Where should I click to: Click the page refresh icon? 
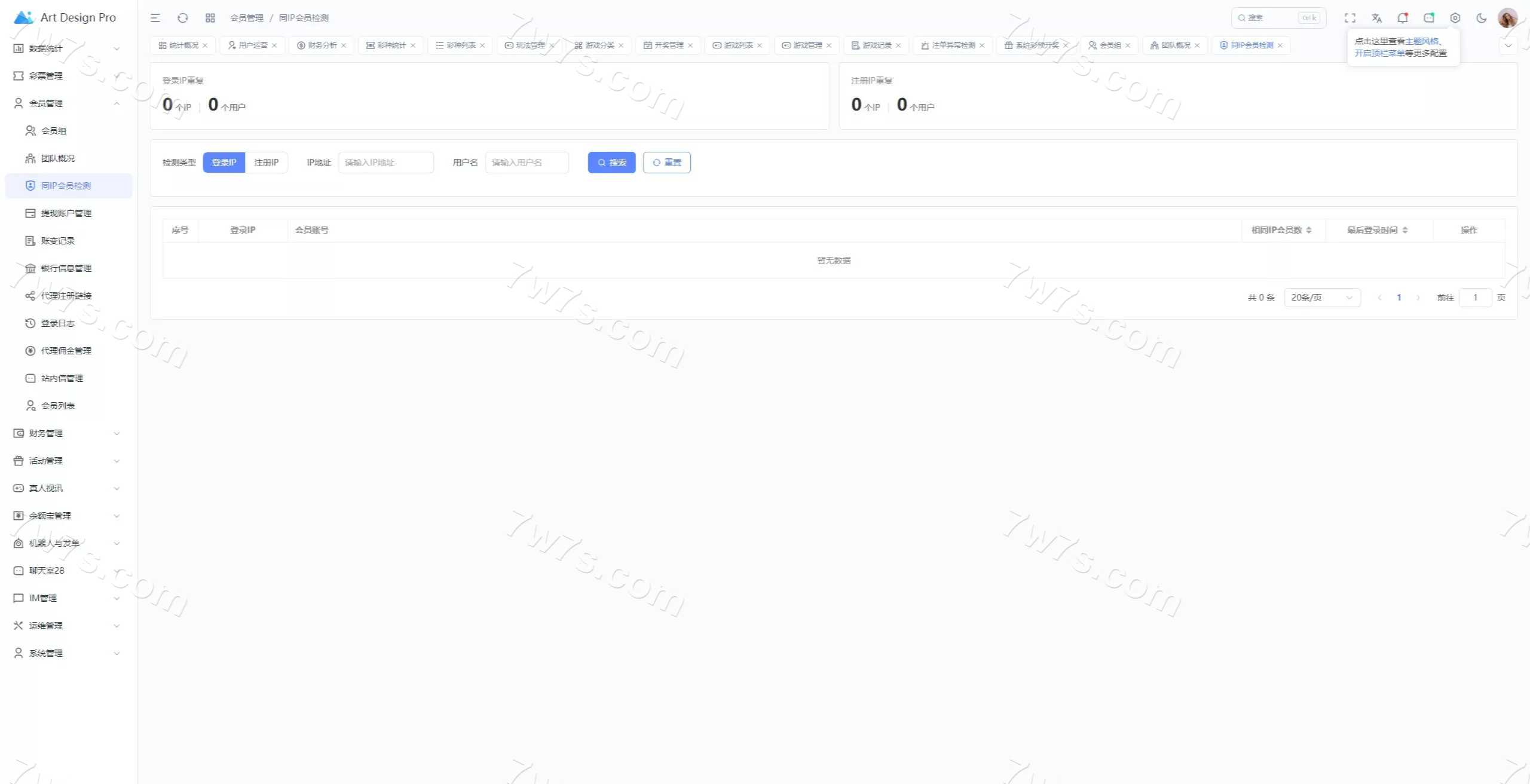point(183,18)
